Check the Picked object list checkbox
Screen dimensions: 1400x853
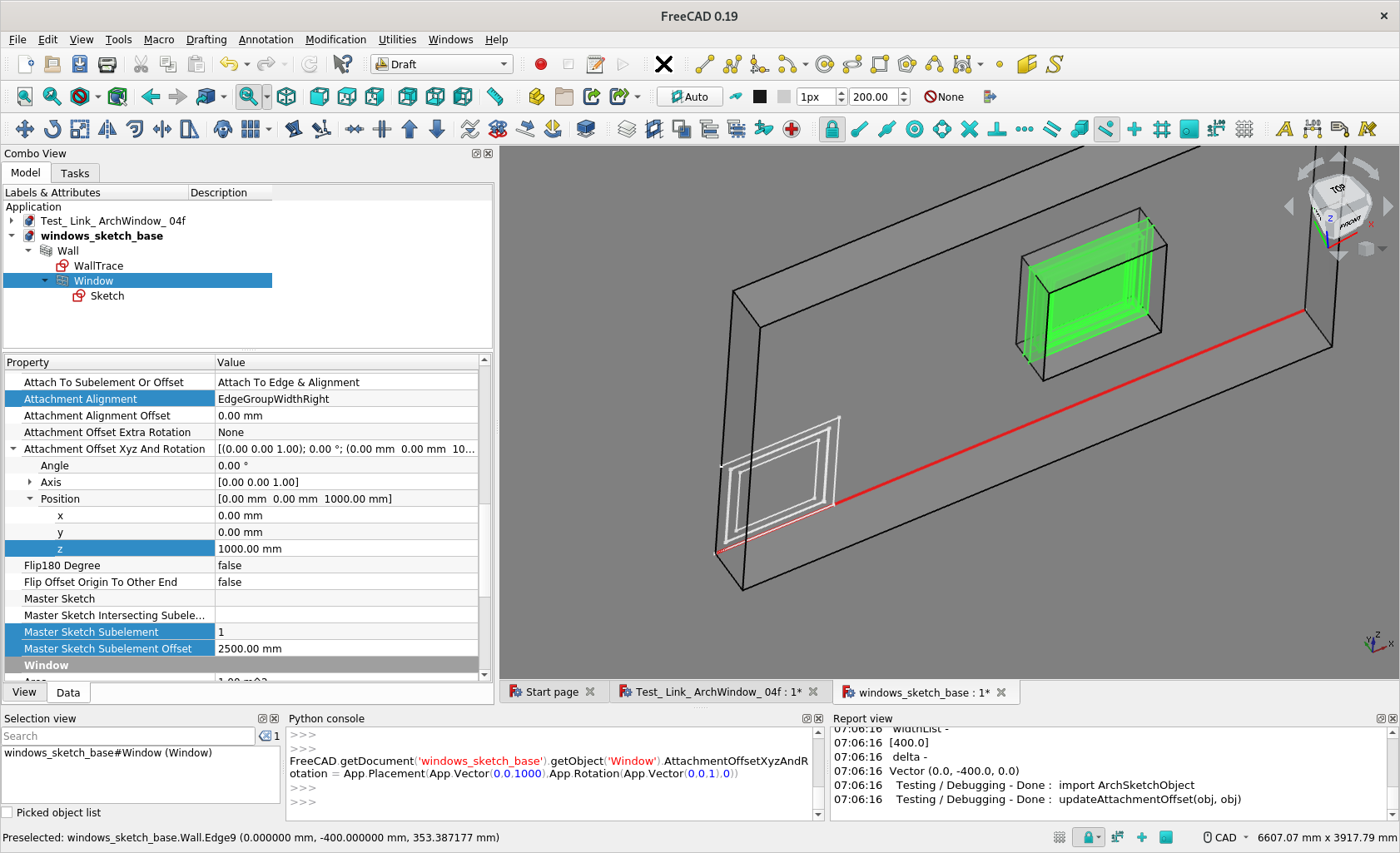point(7,813)
